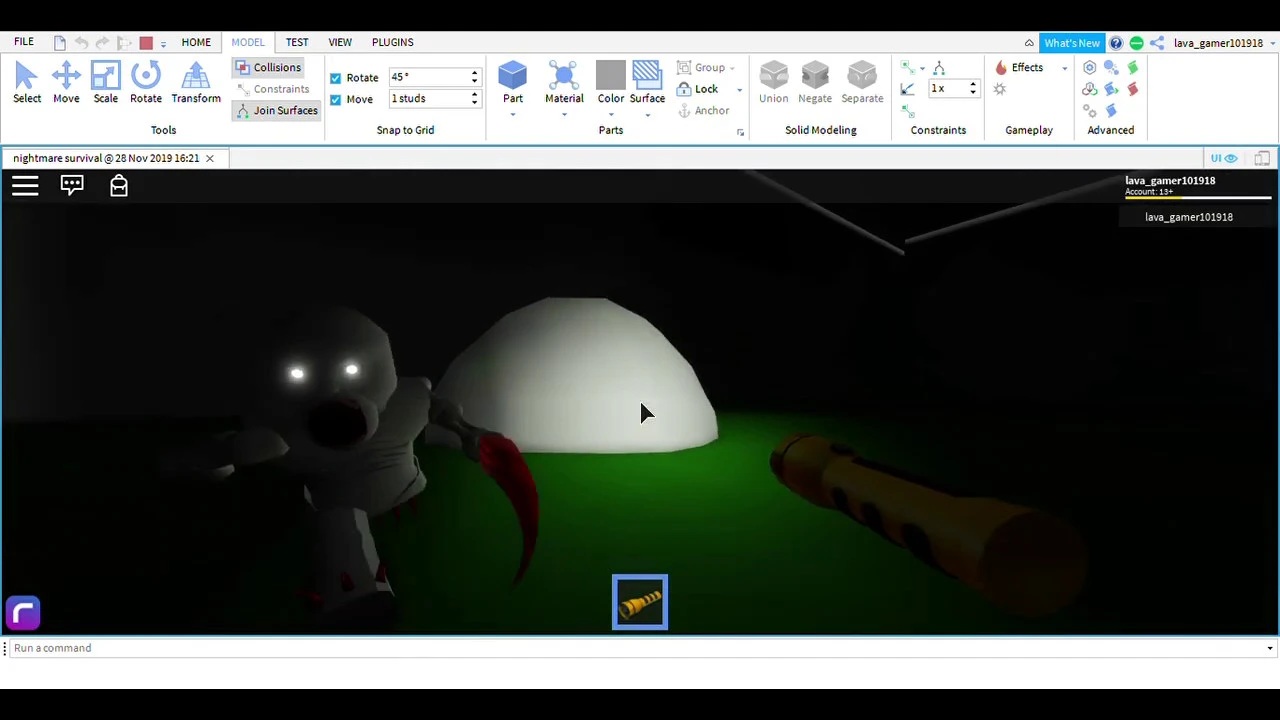The image size is (1280, 720).
Task: Switch to the VIEW tab
Action: click(x=340, y=42)
